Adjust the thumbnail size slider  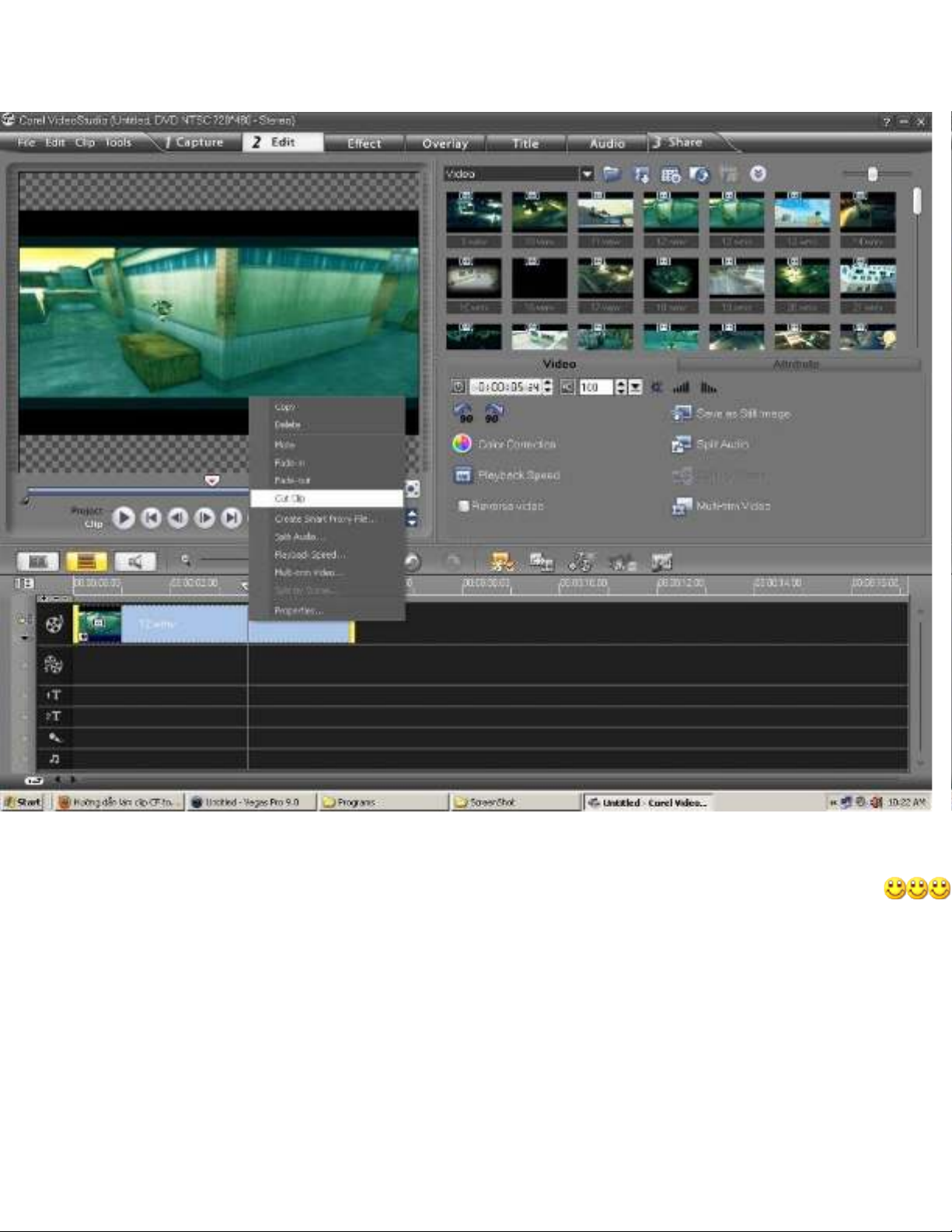click(872, 174)
